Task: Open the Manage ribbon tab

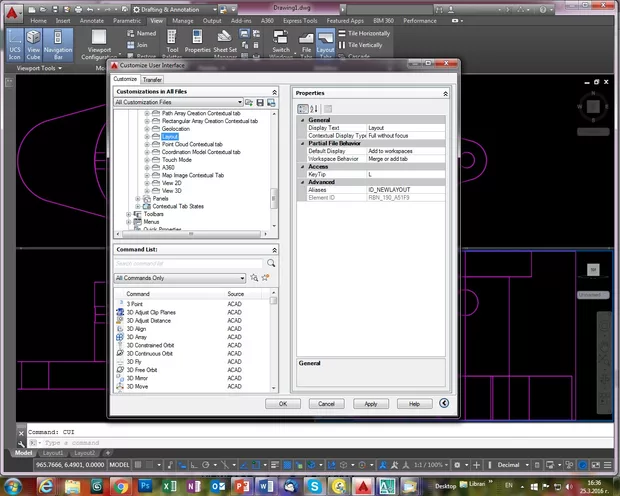Action: pyautogui.click(x=183, y=20)
